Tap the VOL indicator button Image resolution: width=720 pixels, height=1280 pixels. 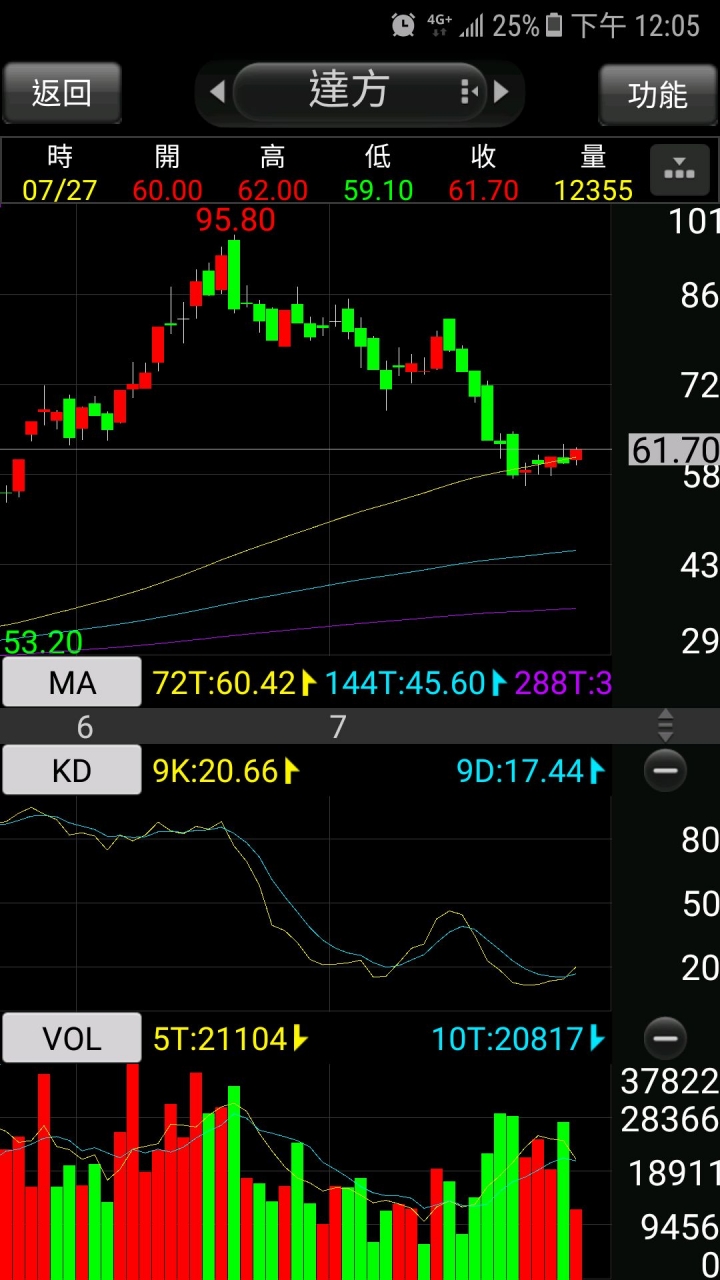click(x=72, y=1038)
